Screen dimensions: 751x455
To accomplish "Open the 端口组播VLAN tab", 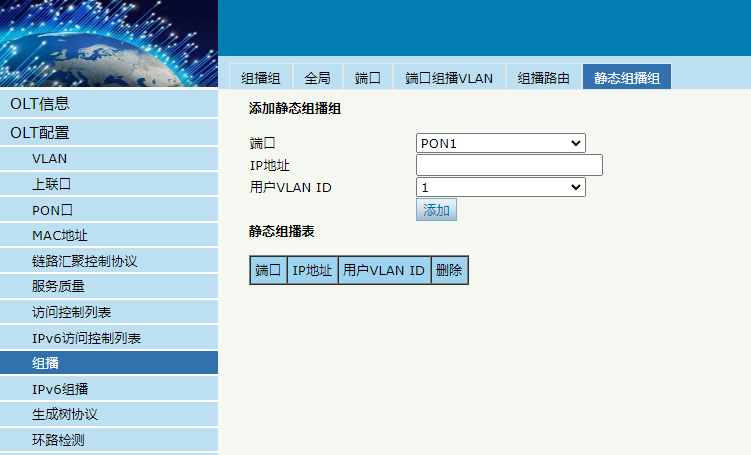I will click(x=449, y=77).
